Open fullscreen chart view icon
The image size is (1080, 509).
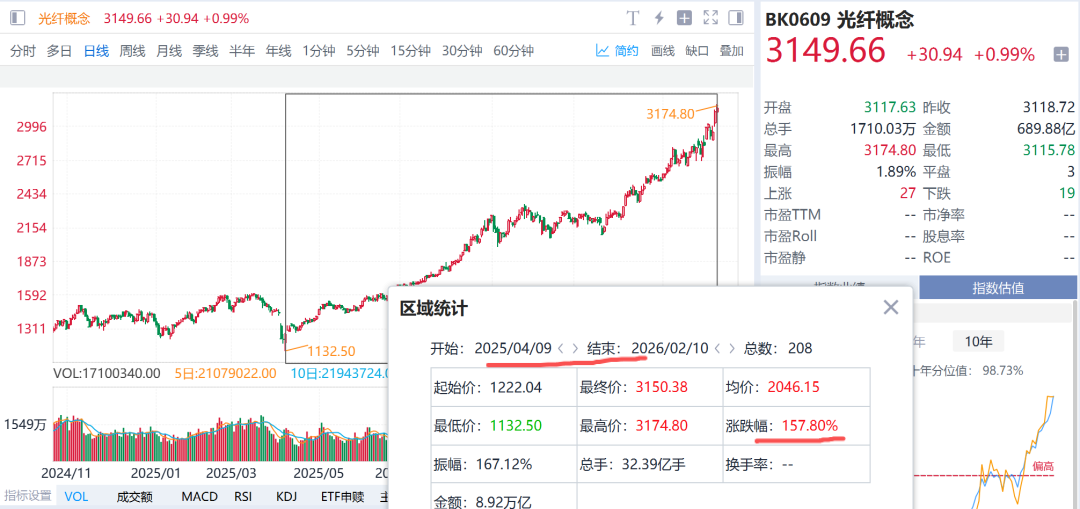(x=710, y=19)
